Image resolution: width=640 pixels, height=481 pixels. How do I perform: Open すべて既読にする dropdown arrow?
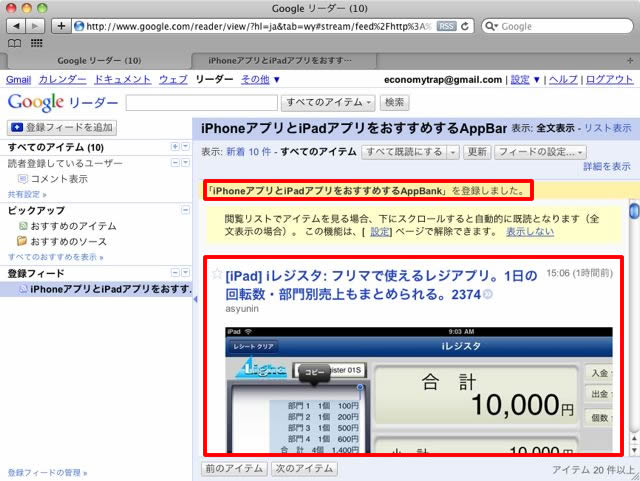(x=453, y=152)
